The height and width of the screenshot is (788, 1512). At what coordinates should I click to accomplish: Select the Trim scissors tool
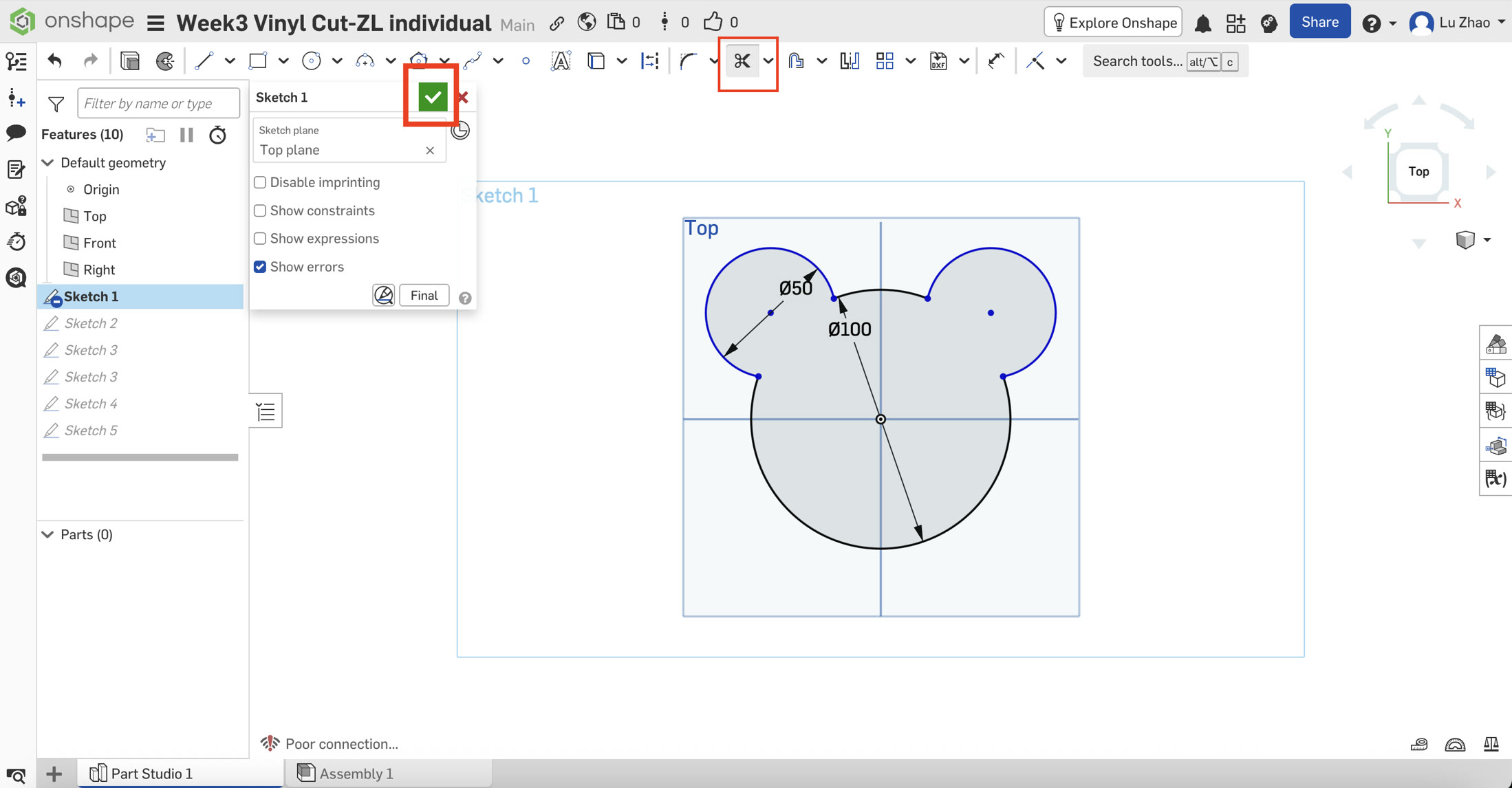coord(742,61)
